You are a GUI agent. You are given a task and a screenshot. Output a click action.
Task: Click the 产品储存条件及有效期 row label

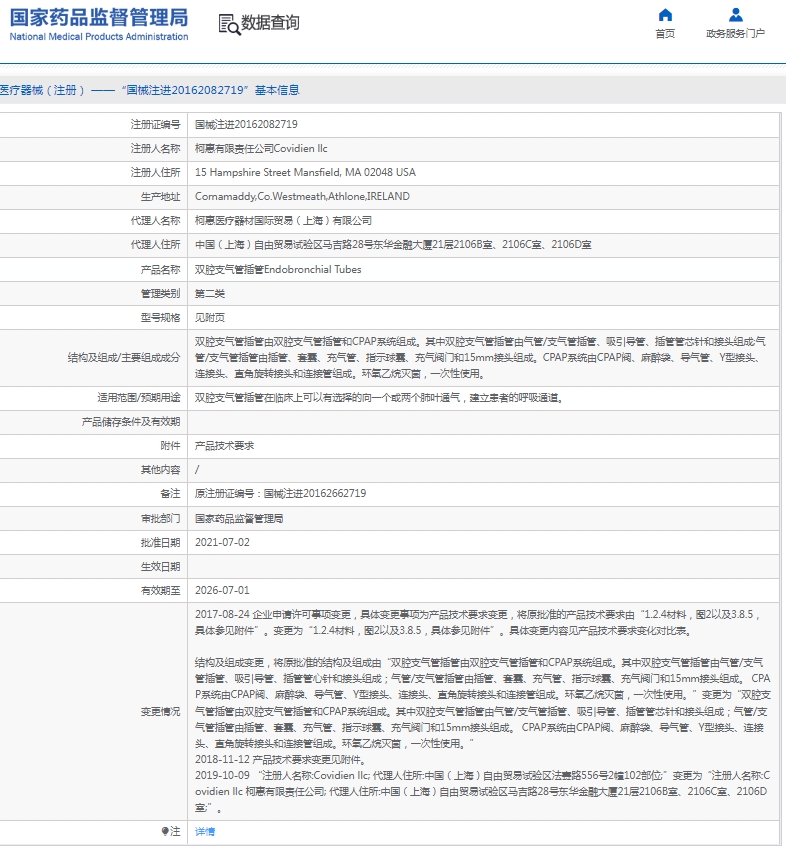[x=131, y=422]
